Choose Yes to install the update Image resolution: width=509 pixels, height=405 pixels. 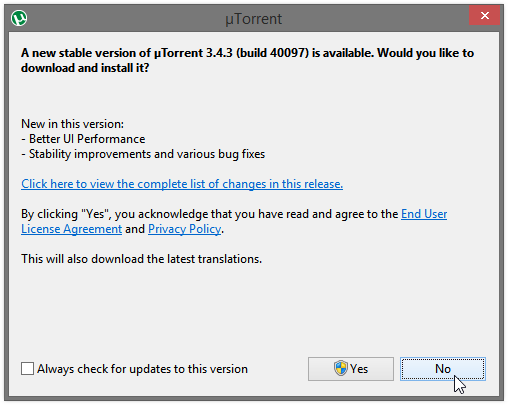(351, 369)
